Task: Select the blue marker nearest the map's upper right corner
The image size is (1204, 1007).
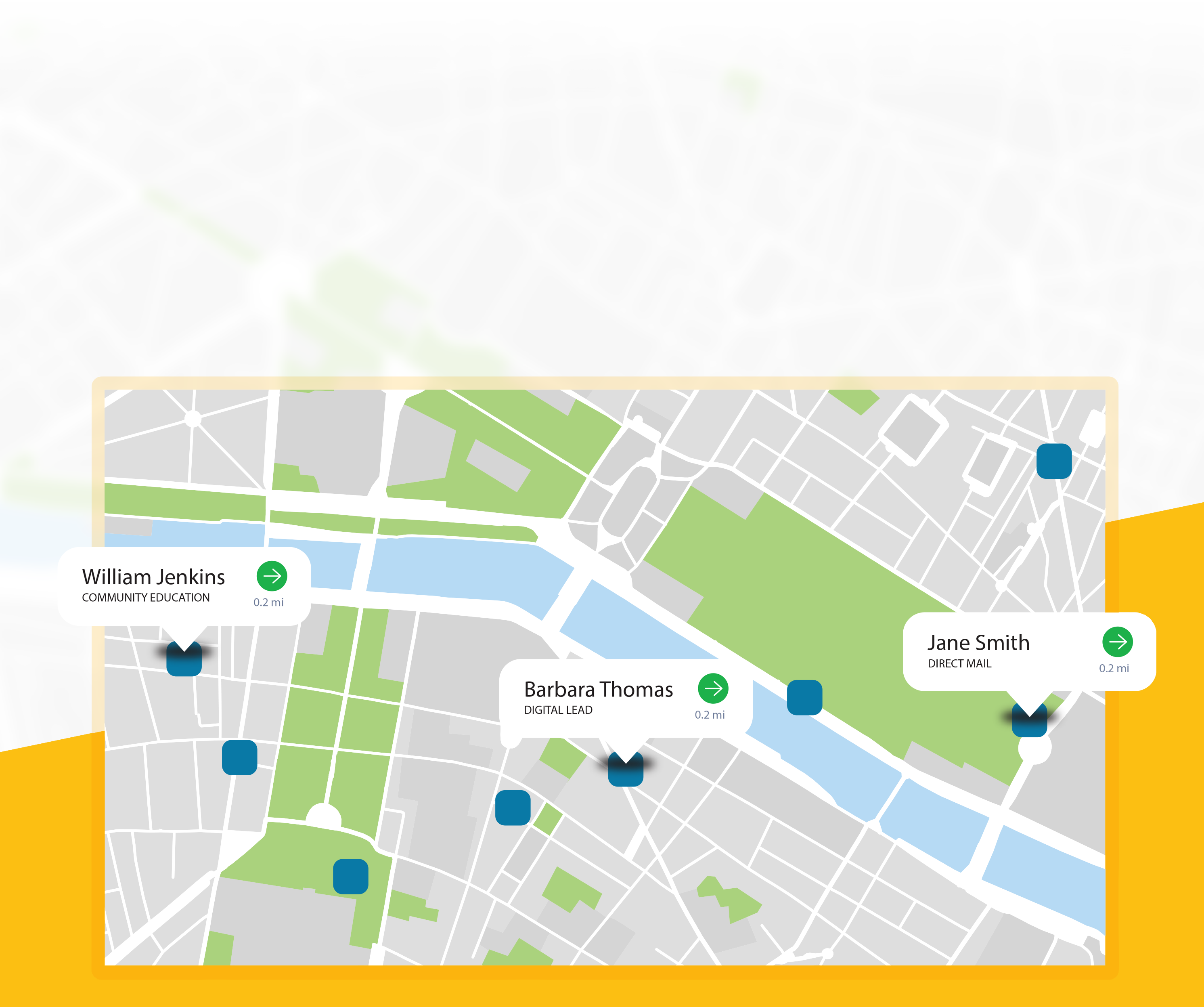Action: (1054, 461)
